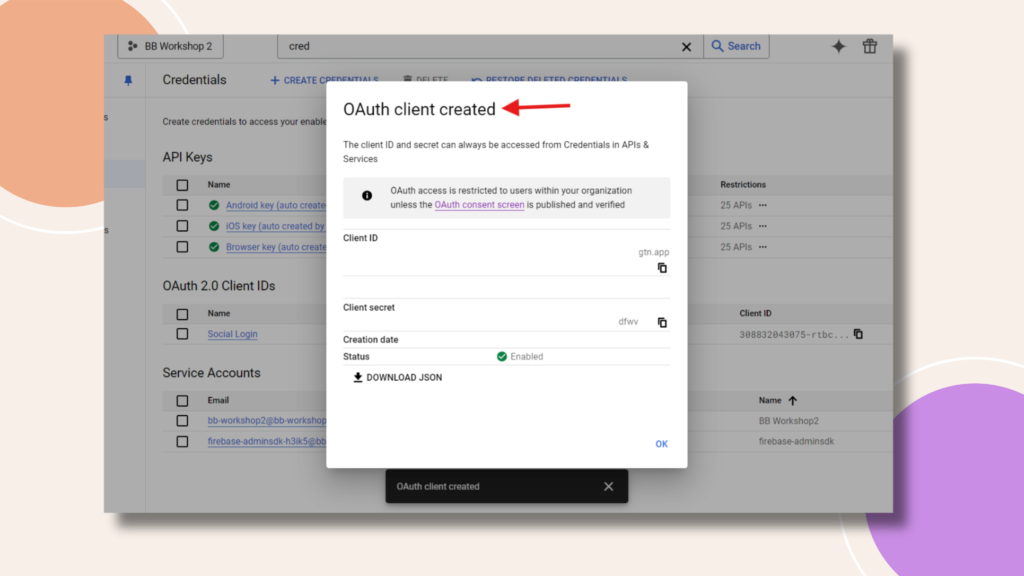Click the firebase-adminsdk name cell
1024x576 pixels.
pyautogui.click(x=797, y=442)
